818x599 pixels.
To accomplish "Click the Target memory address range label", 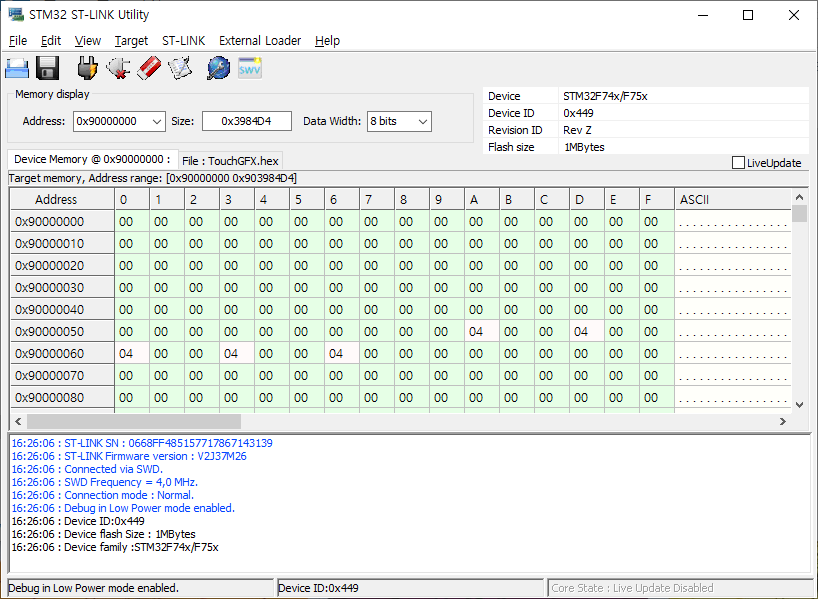I will click(x=152, y=178).
